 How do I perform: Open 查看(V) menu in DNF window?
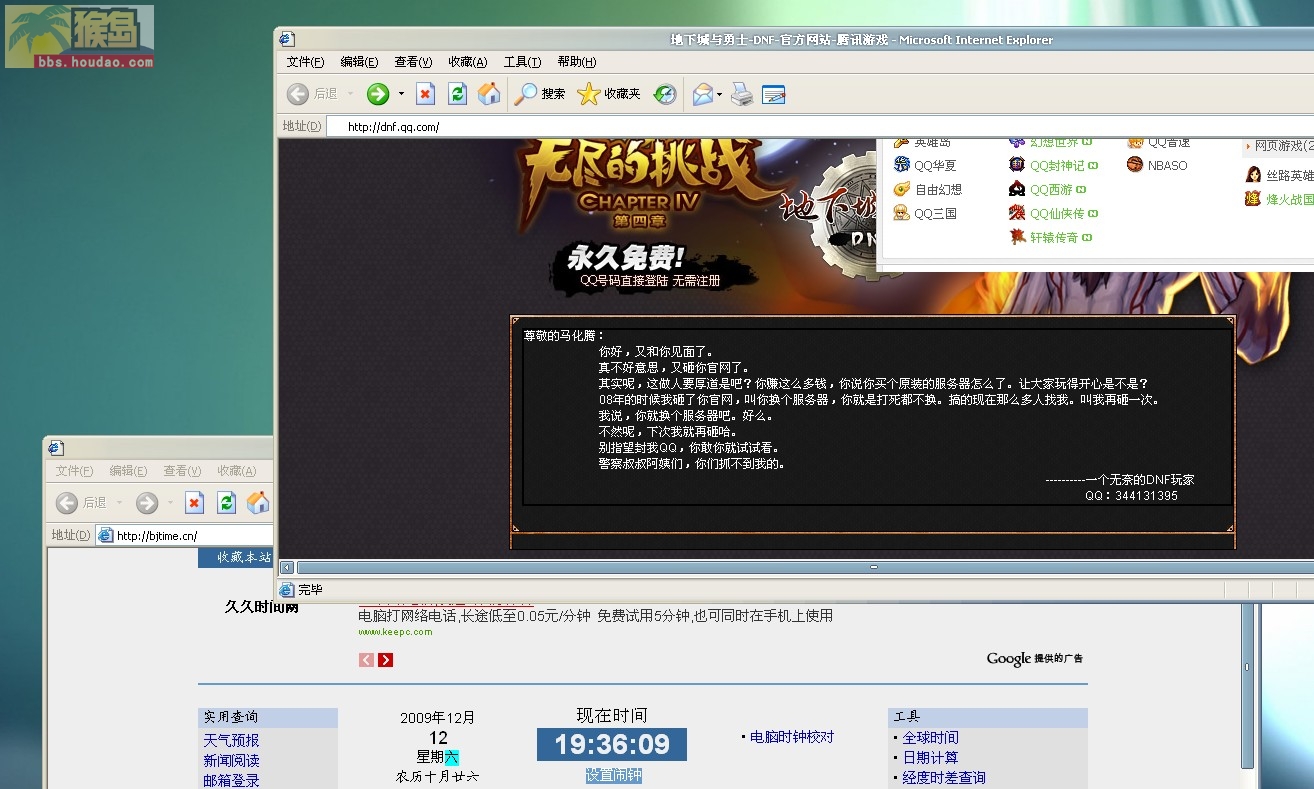pos(413,62)
